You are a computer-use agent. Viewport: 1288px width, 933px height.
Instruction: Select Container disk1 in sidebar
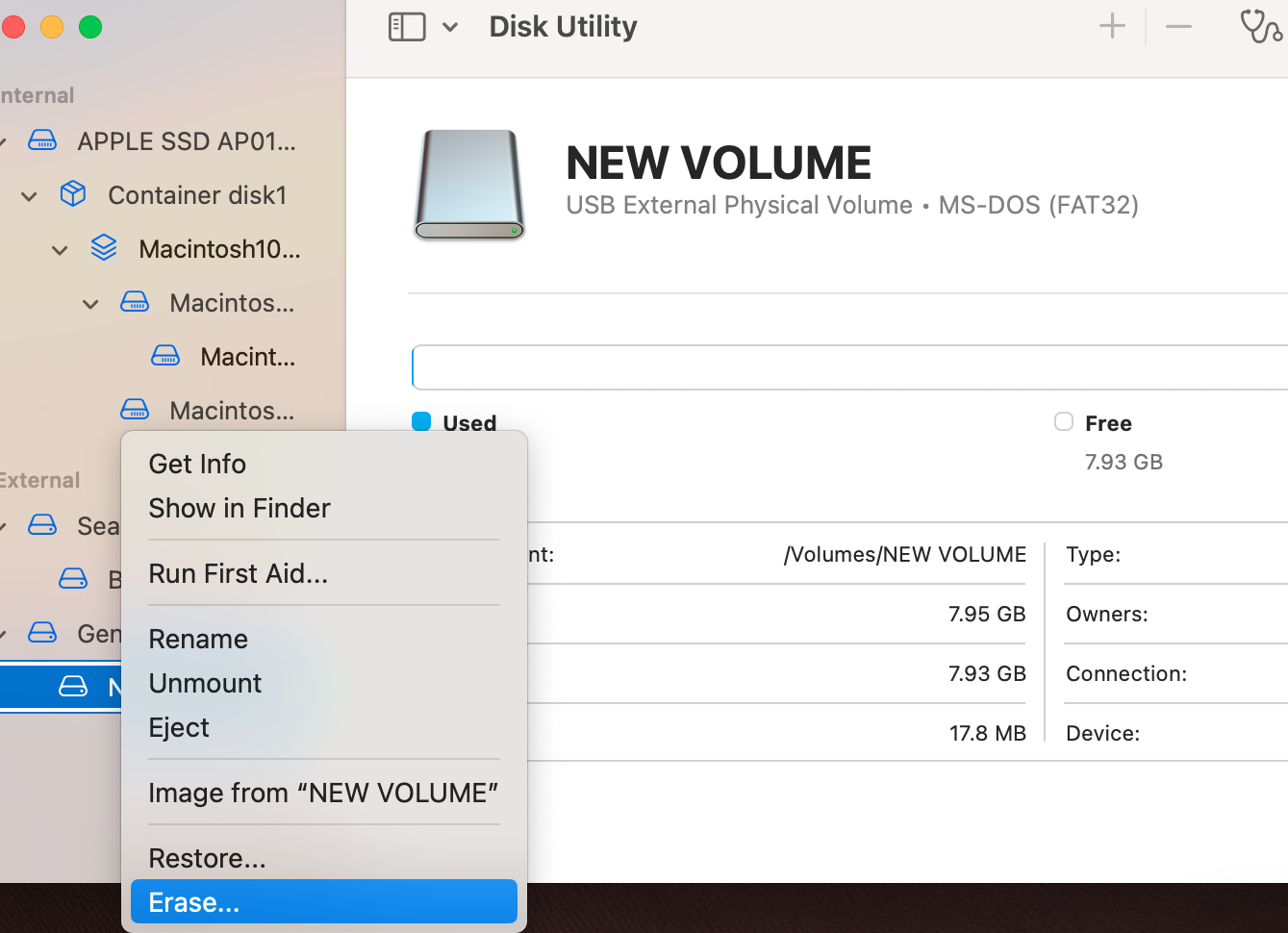tap(197, 195)
